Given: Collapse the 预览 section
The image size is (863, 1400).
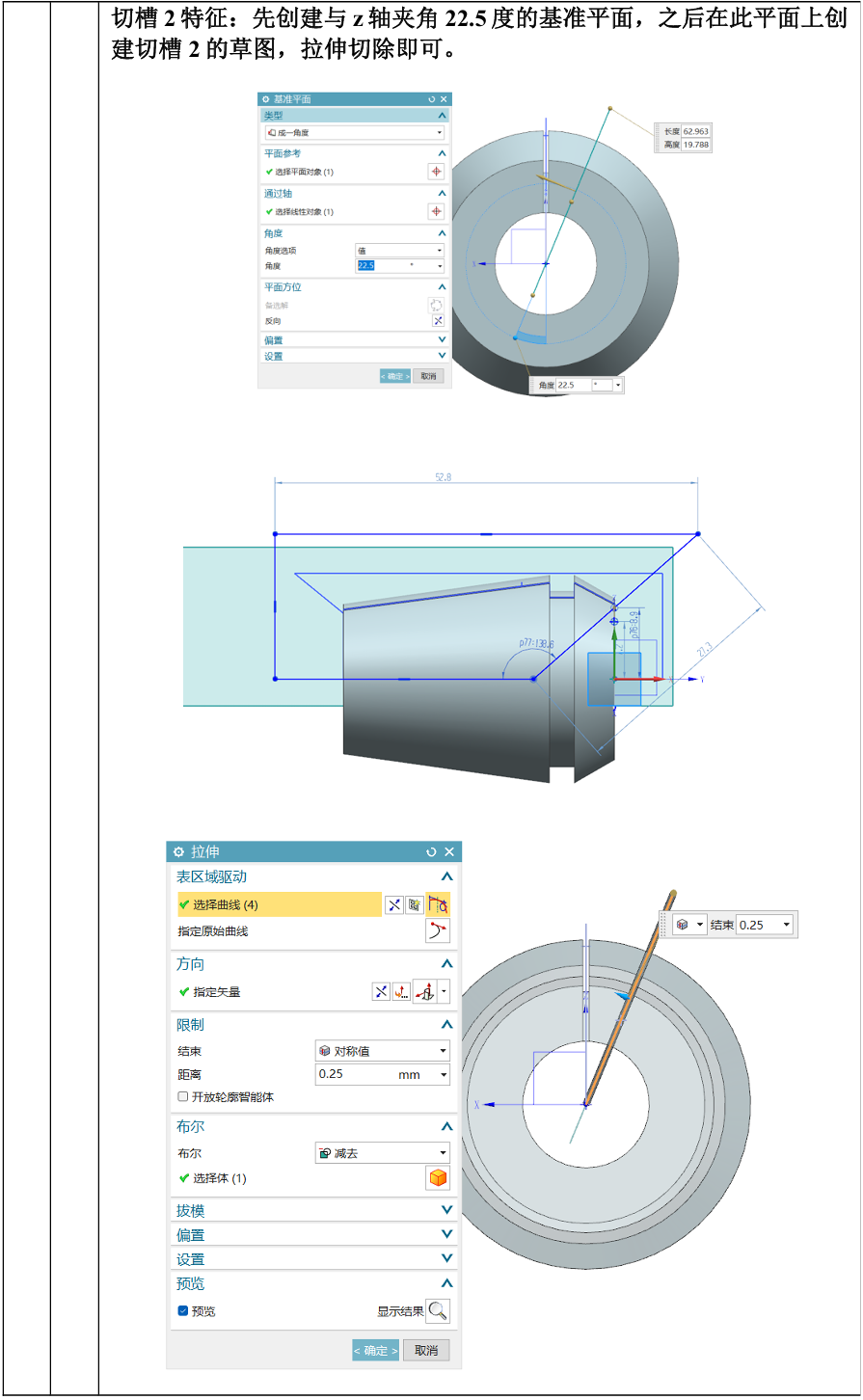Looking at the screenshot, I should coord(446,1283).
